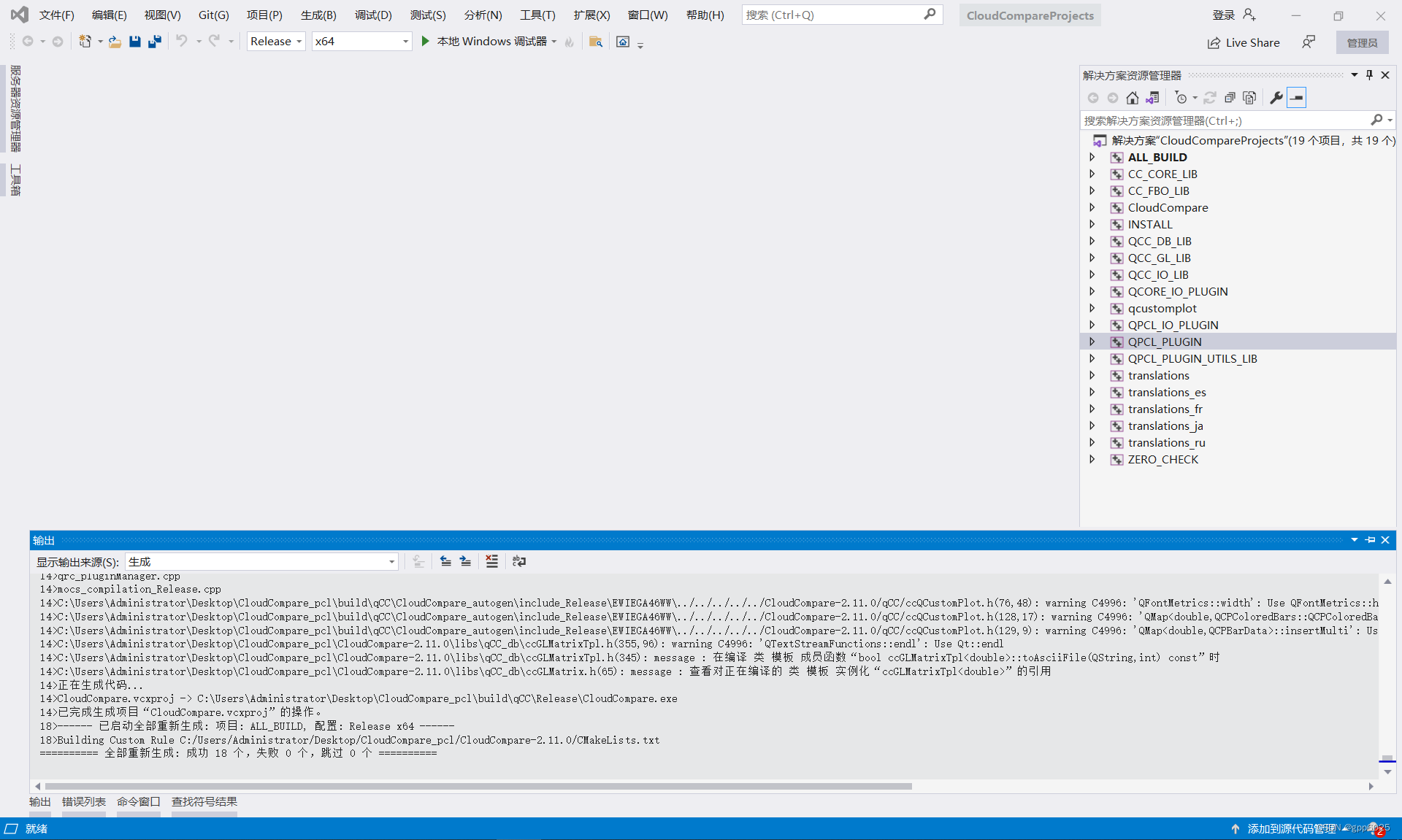Go to next message in Output

[465, 561]
